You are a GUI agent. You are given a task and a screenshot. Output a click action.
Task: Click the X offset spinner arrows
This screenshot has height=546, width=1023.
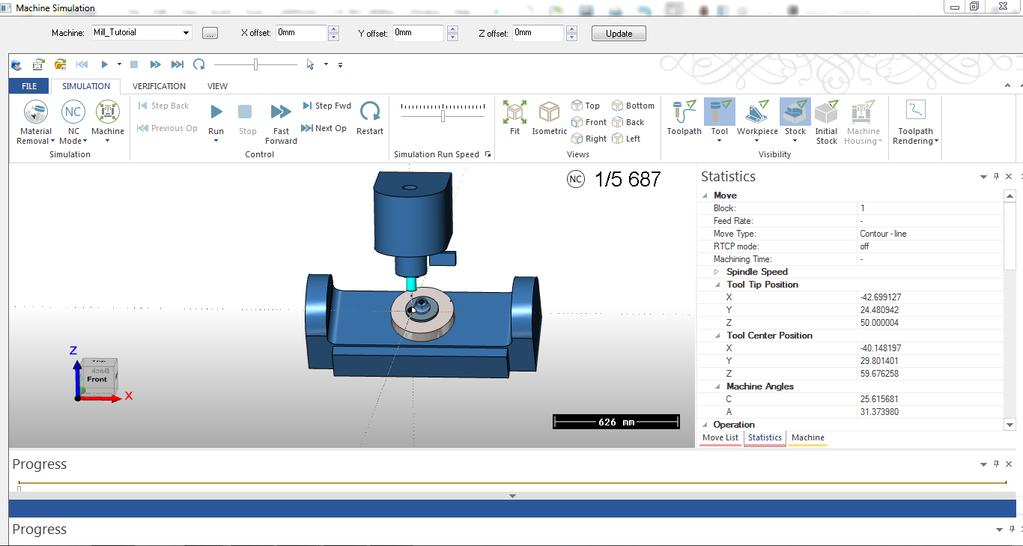coord(333,33)
